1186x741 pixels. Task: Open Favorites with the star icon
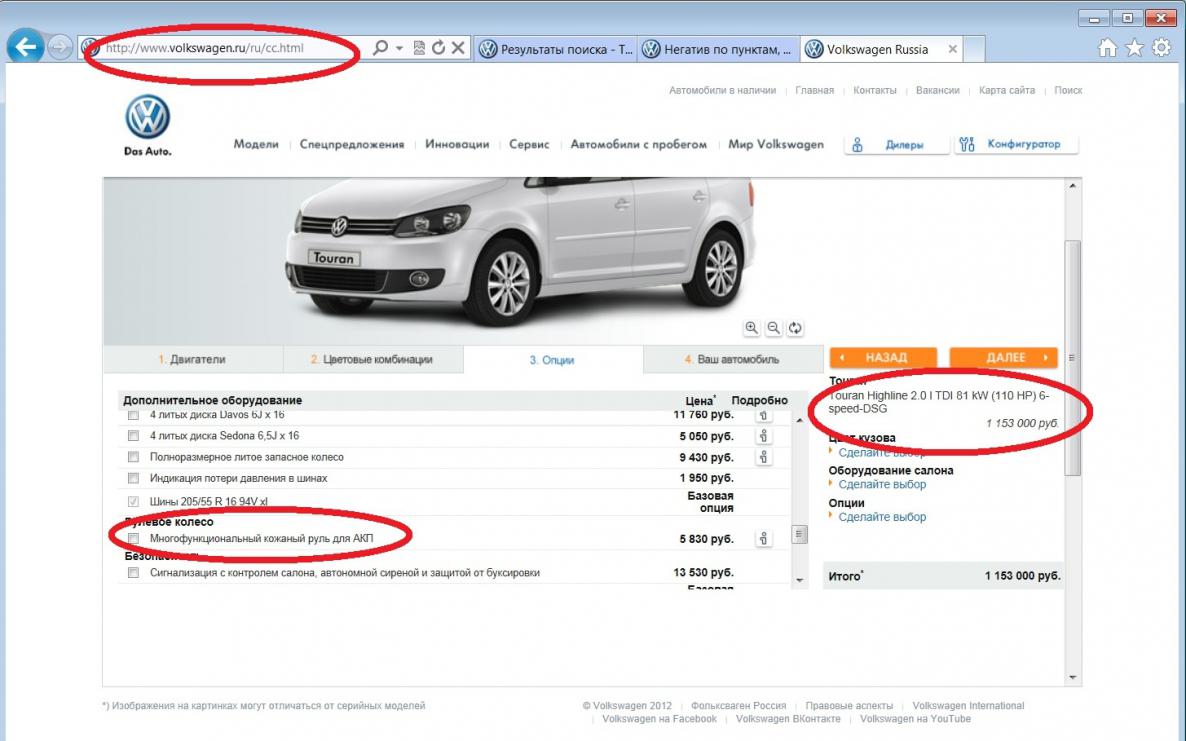[1135, 48]
